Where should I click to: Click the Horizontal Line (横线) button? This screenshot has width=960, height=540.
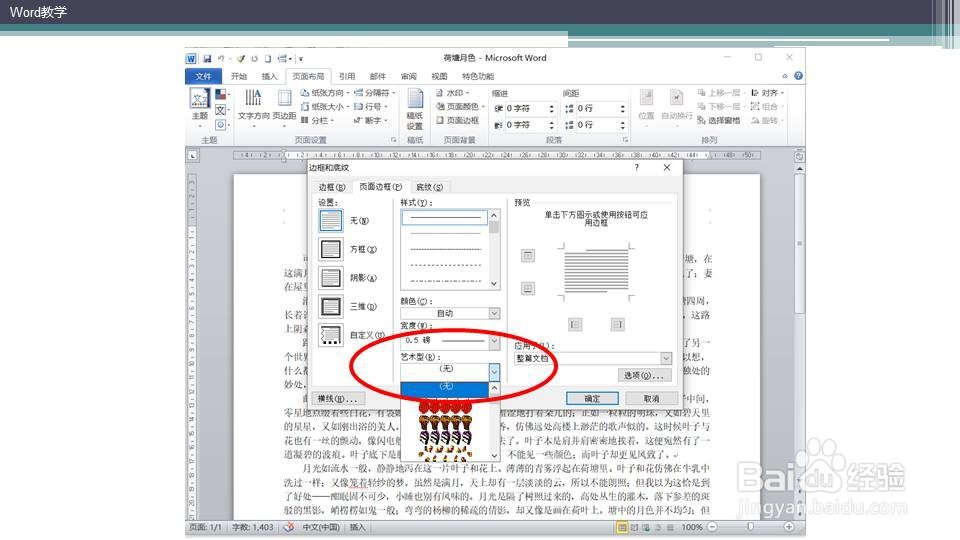pos(337,399)
